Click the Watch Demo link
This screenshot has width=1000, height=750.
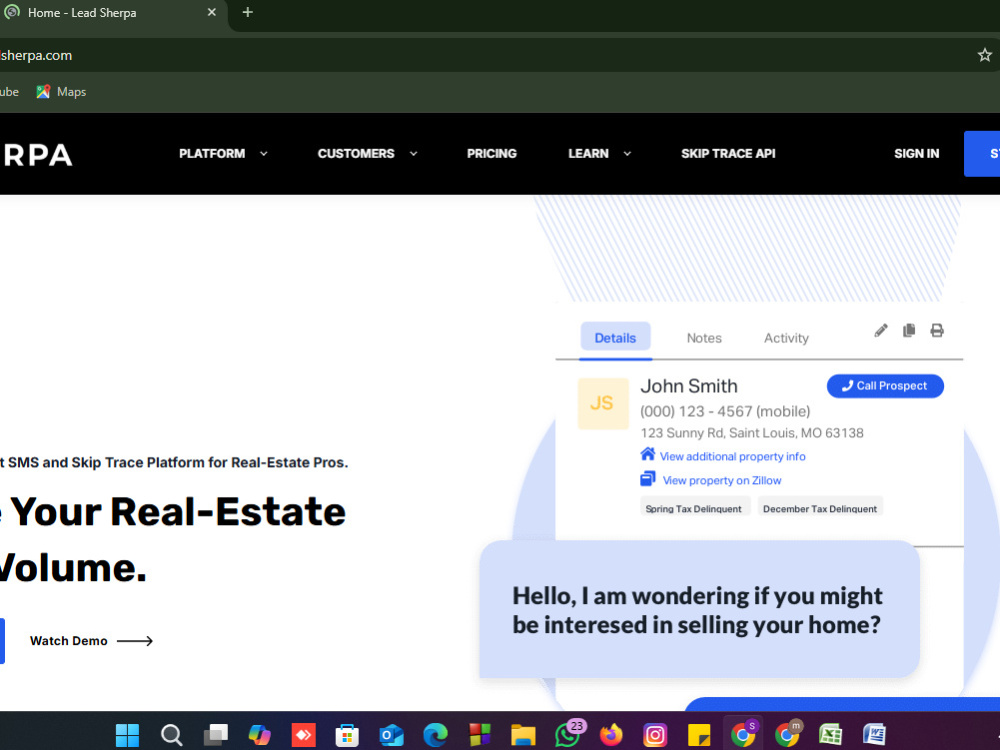tap(91, 641)
